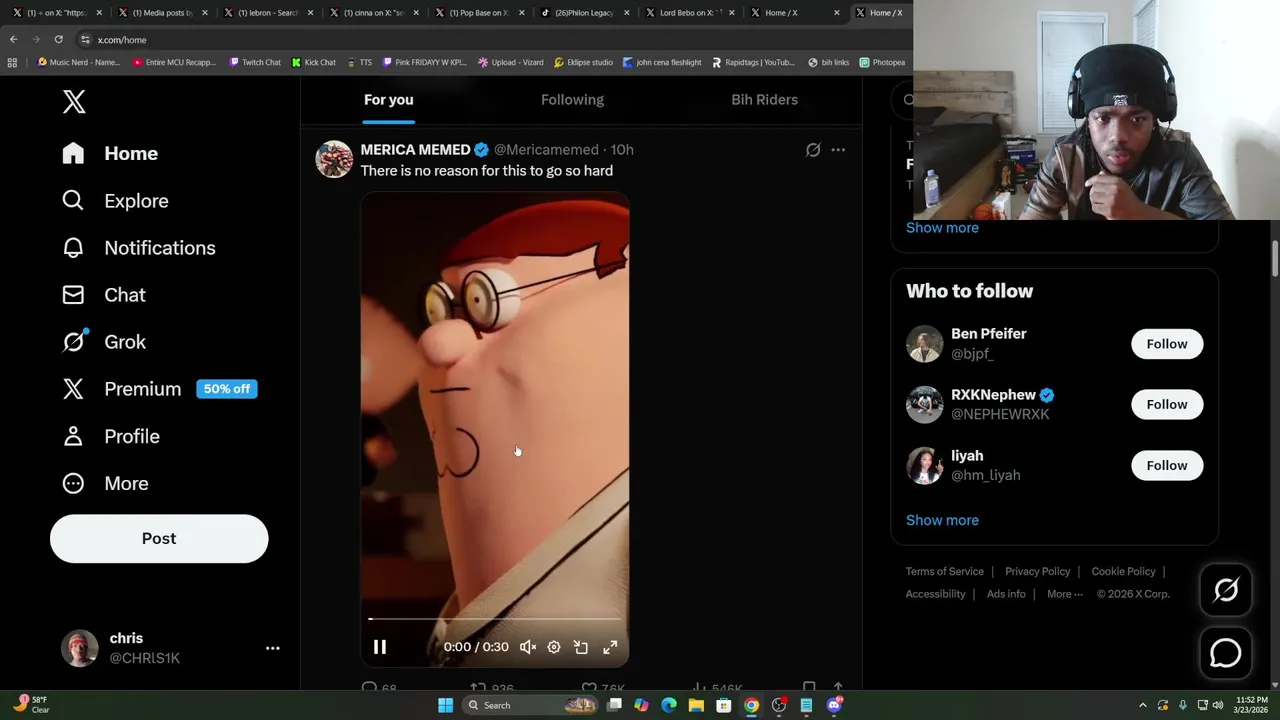Open the floating chat messages button
1280x720 pixels.
pos(1225,653)
